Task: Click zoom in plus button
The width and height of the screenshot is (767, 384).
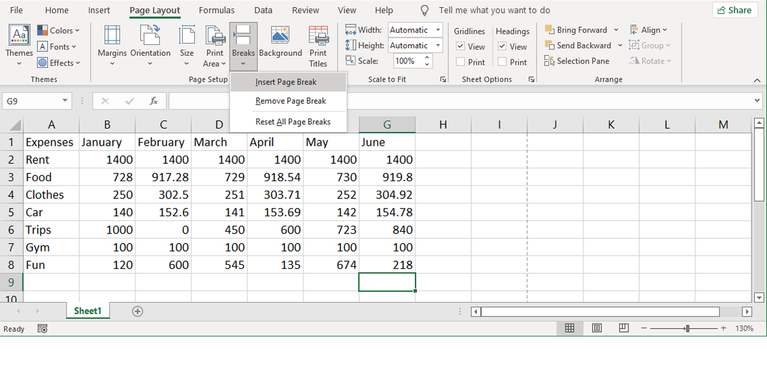Action: 723,328
